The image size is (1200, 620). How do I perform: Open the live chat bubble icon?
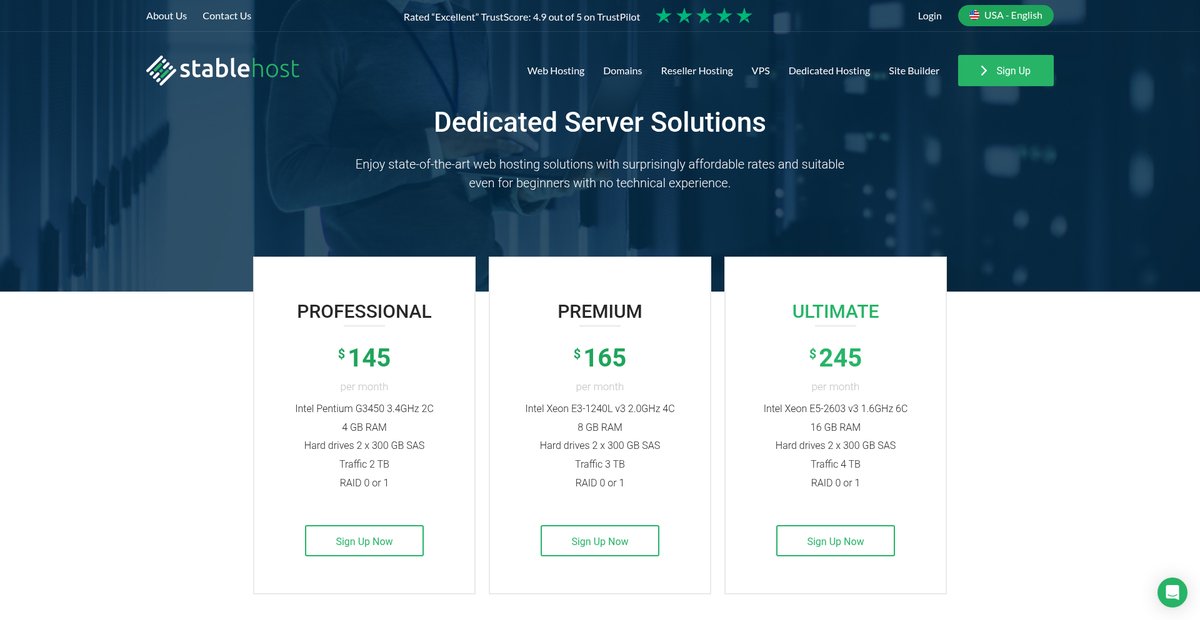tap(1172, 592)
